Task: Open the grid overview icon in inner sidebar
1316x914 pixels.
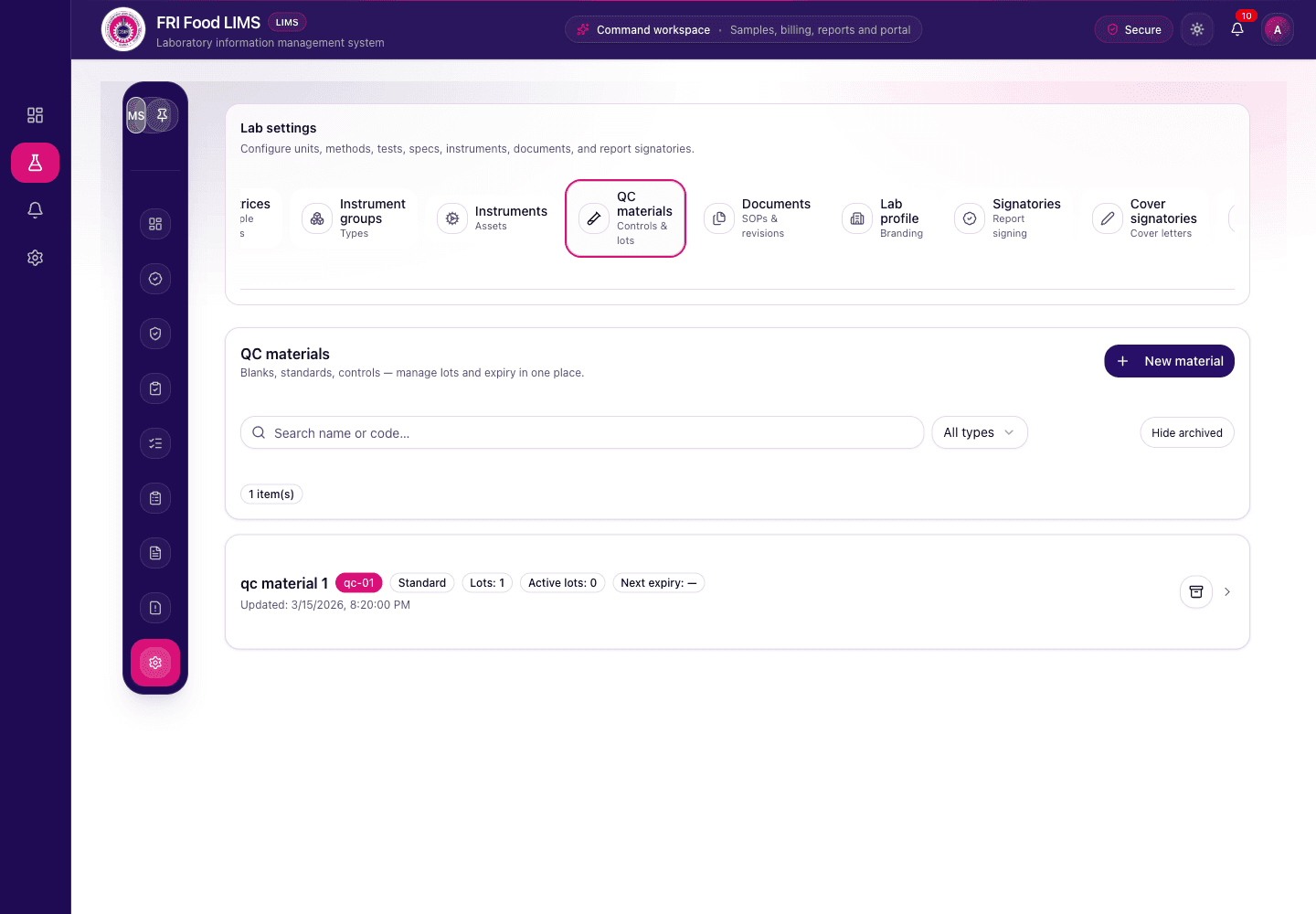Action: (155, 224)
